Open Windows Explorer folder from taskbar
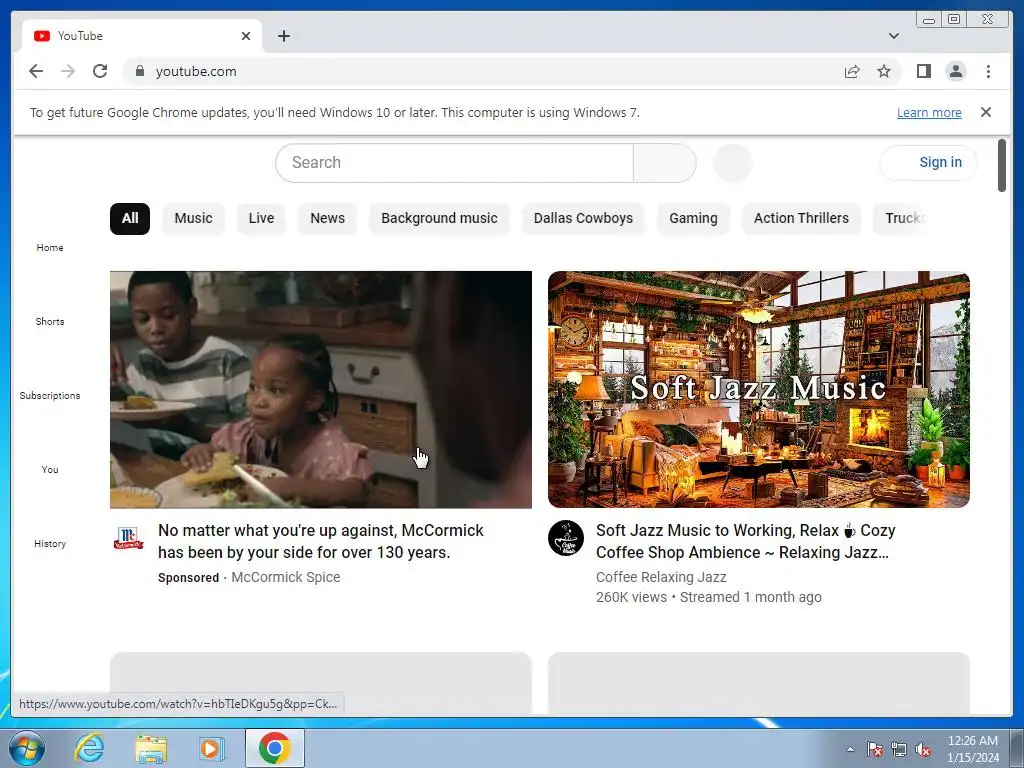1024x768 pixels. tap(151, 748)
